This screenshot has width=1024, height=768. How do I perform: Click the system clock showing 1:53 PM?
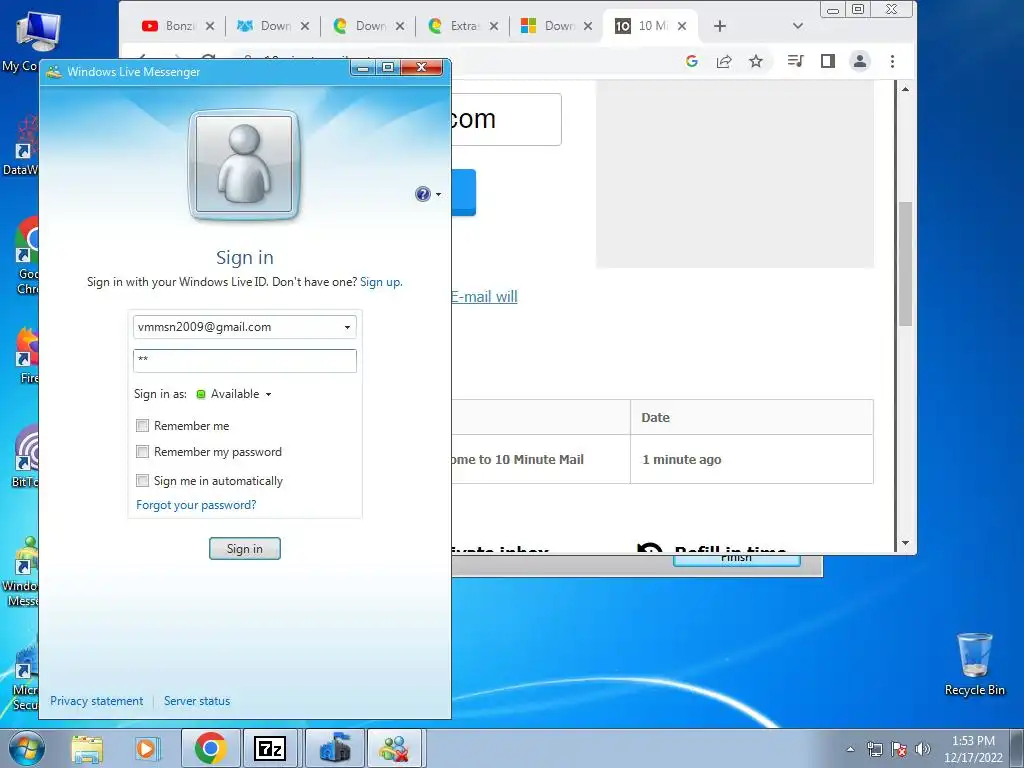pos(973,749)
